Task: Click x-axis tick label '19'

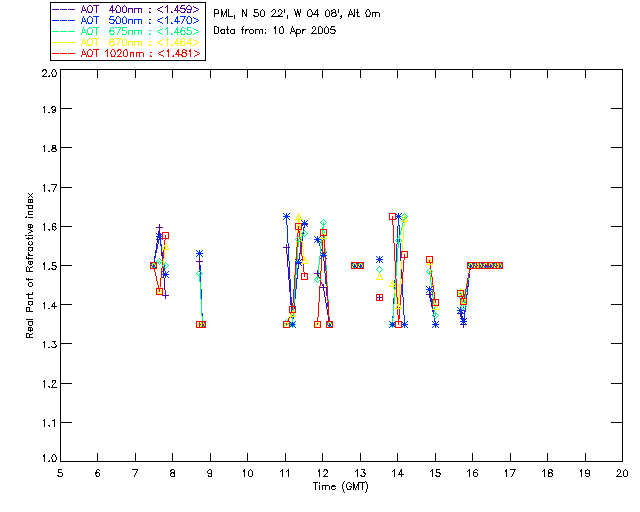Action: [x=585, y=473]
